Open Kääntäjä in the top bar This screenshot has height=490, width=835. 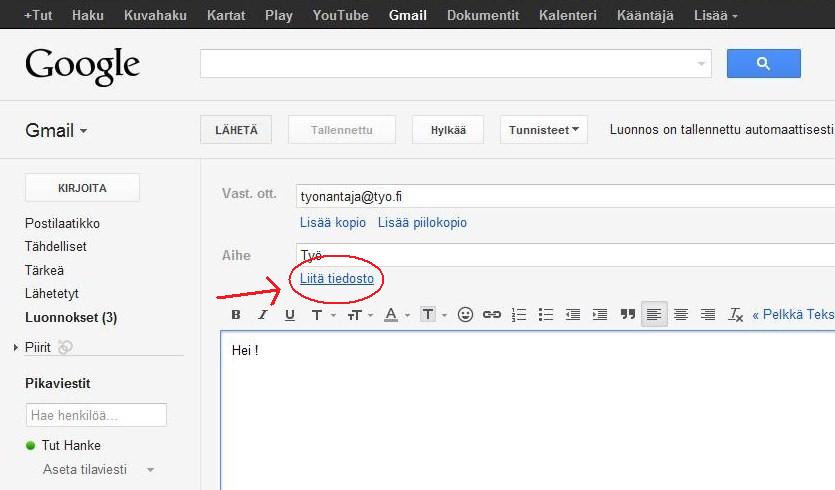pos(645,15)
